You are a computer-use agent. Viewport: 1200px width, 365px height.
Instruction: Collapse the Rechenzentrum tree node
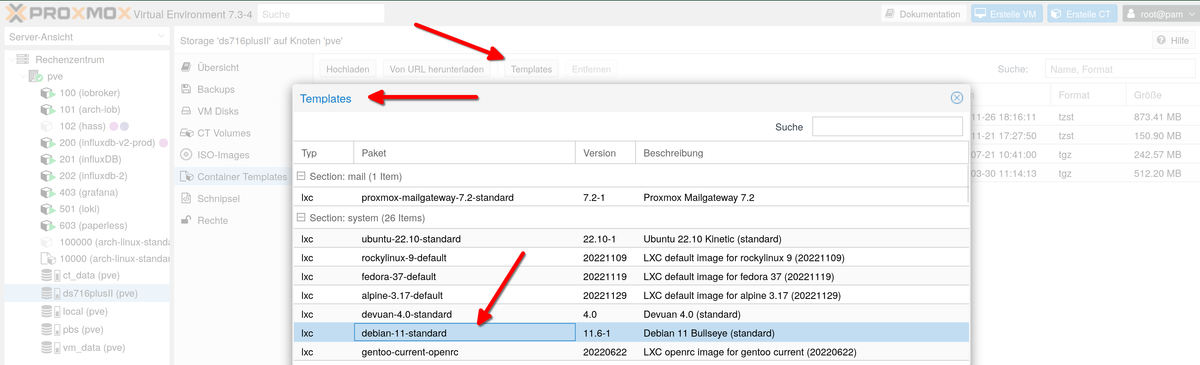(11, 60)
